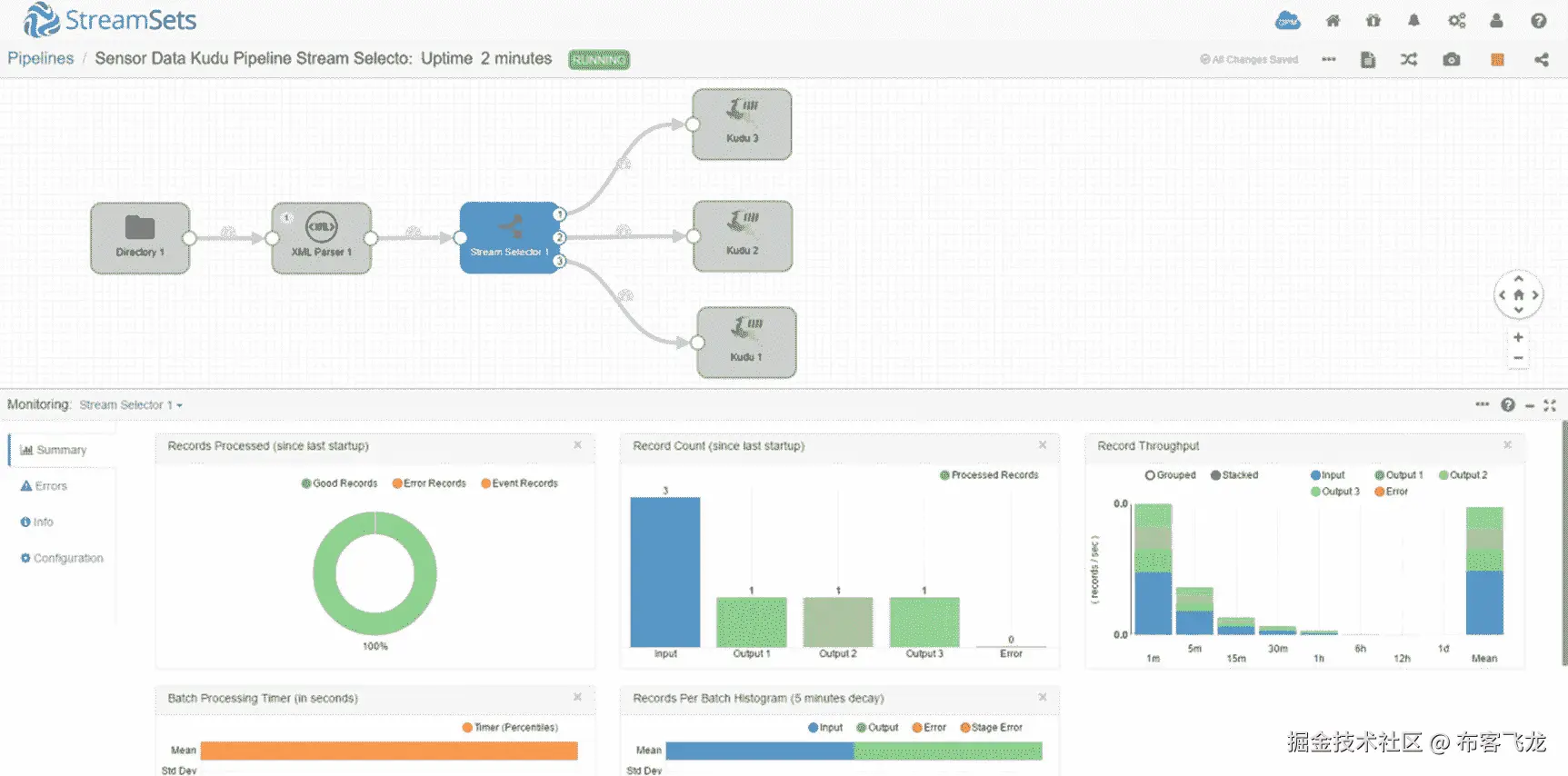The height and width of the screenshot is (776, 1568).
Task: Stop the pipeline with orange square
Action: (x=1497, y=60)
